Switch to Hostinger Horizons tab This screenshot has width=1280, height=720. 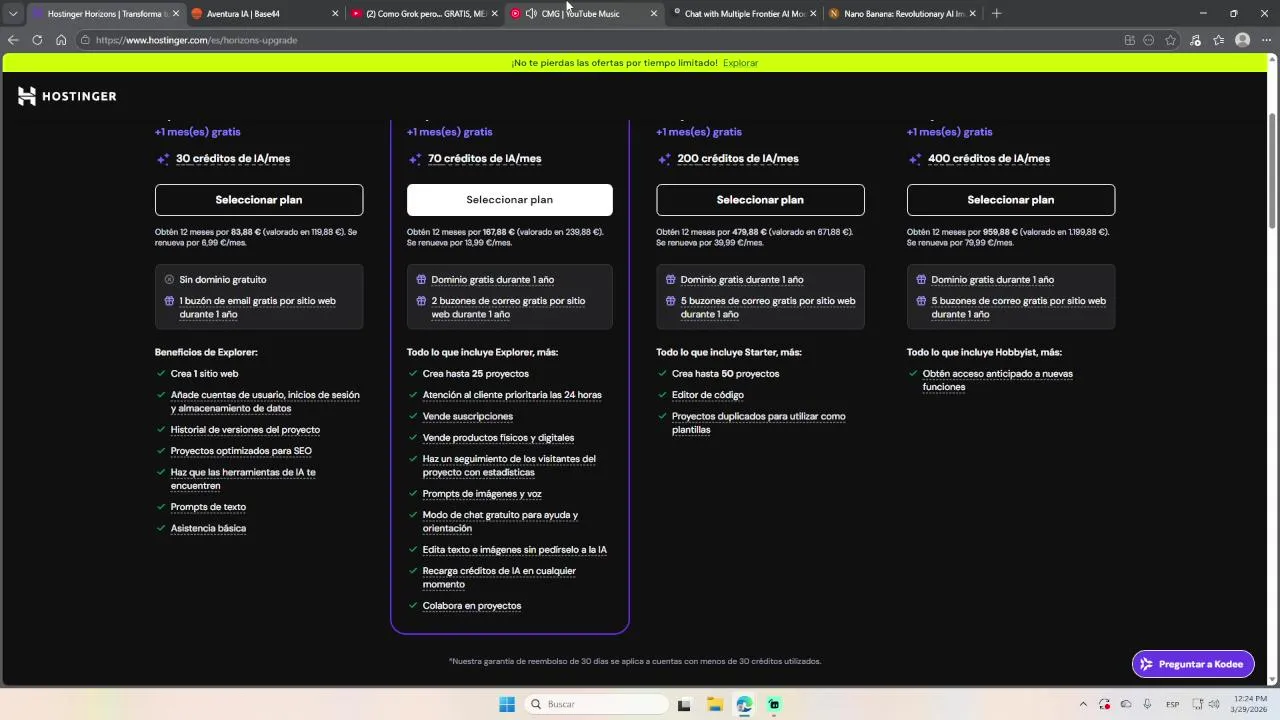pyautogui.click(x=105, y=13)
